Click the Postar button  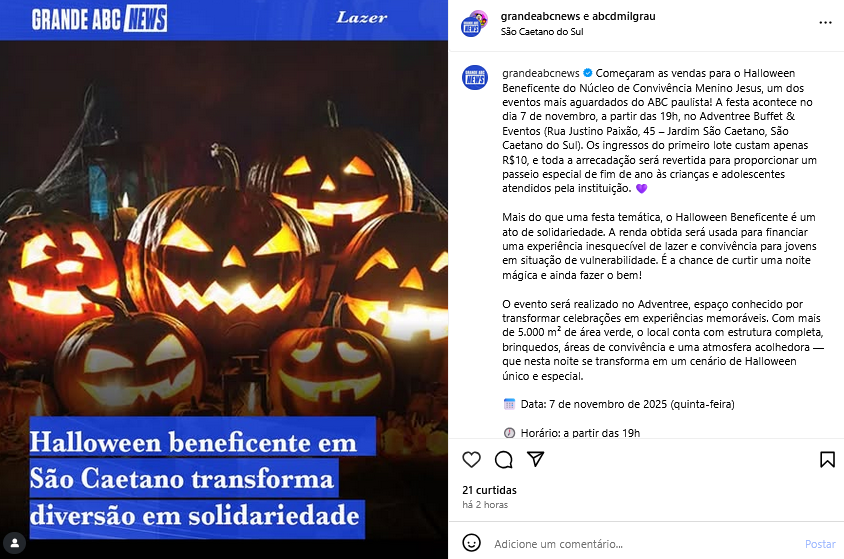(x=820, y=544)
